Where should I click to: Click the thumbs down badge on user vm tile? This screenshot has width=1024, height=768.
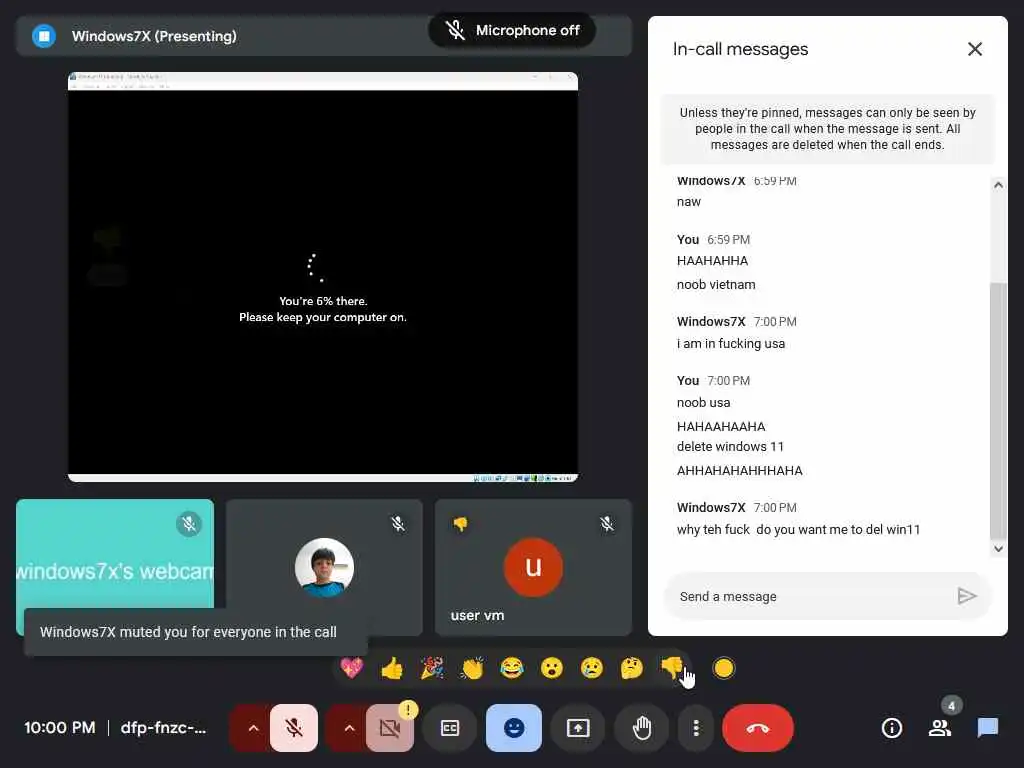click(460, 524)
